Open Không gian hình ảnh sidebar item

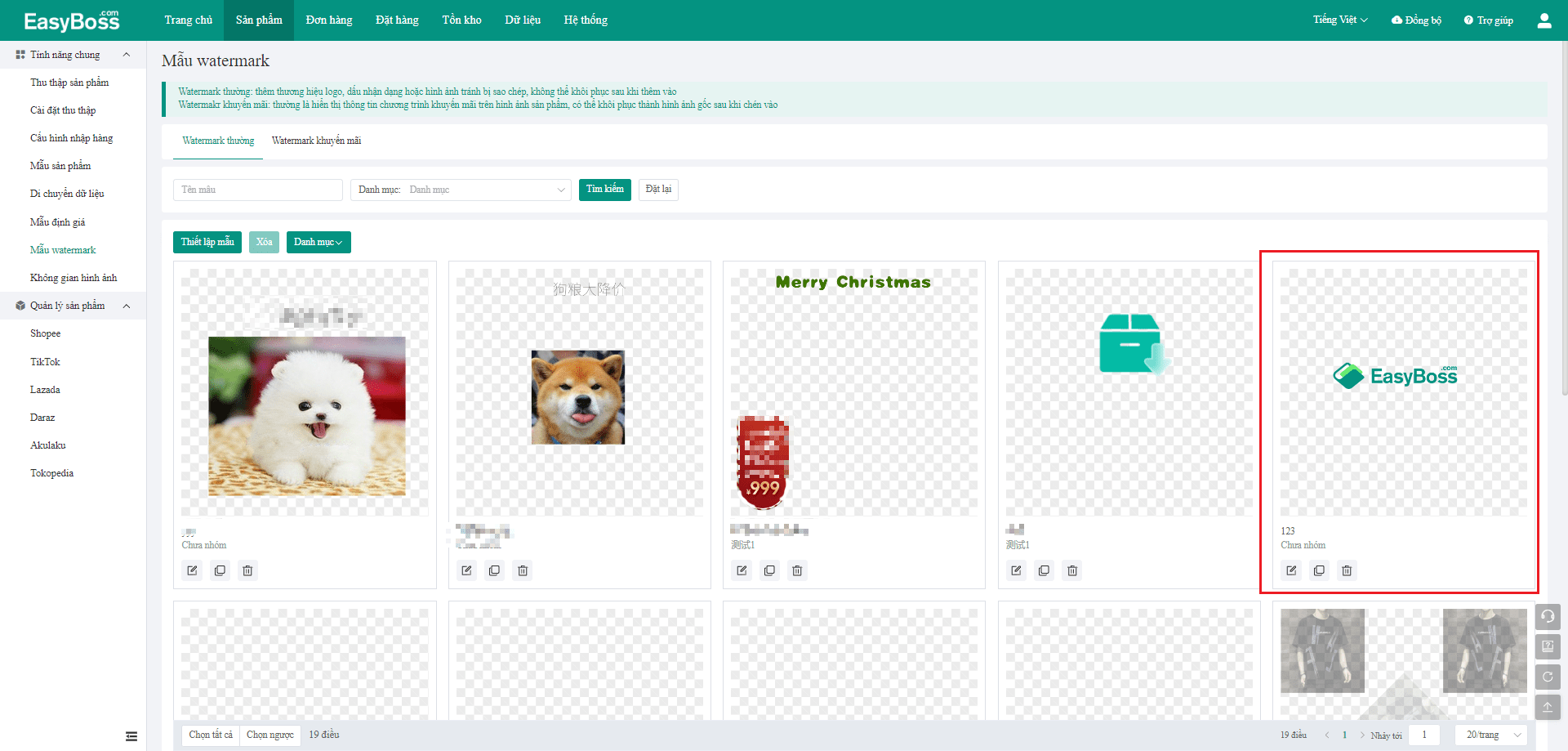73,278
